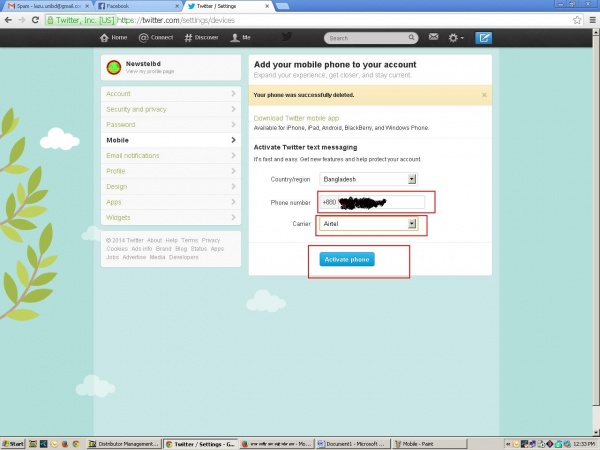This screenshot has width=600, height=450.
Task: Open the Chrome menu icon
Action: coord(592,20)
